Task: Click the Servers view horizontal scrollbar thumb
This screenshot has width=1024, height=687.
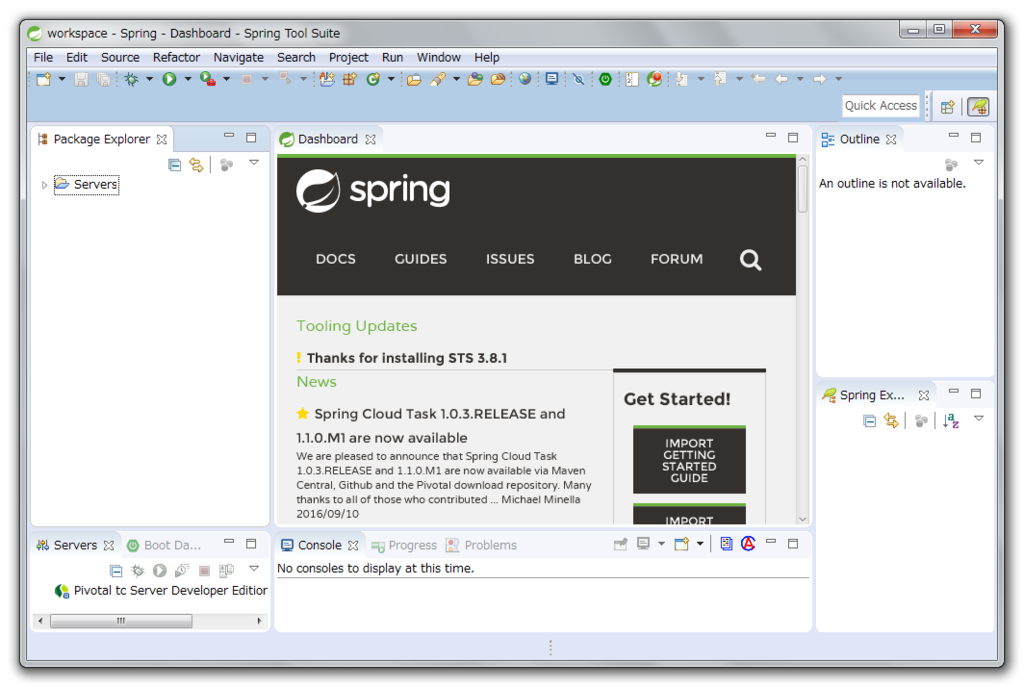Action: pos(121,620)
